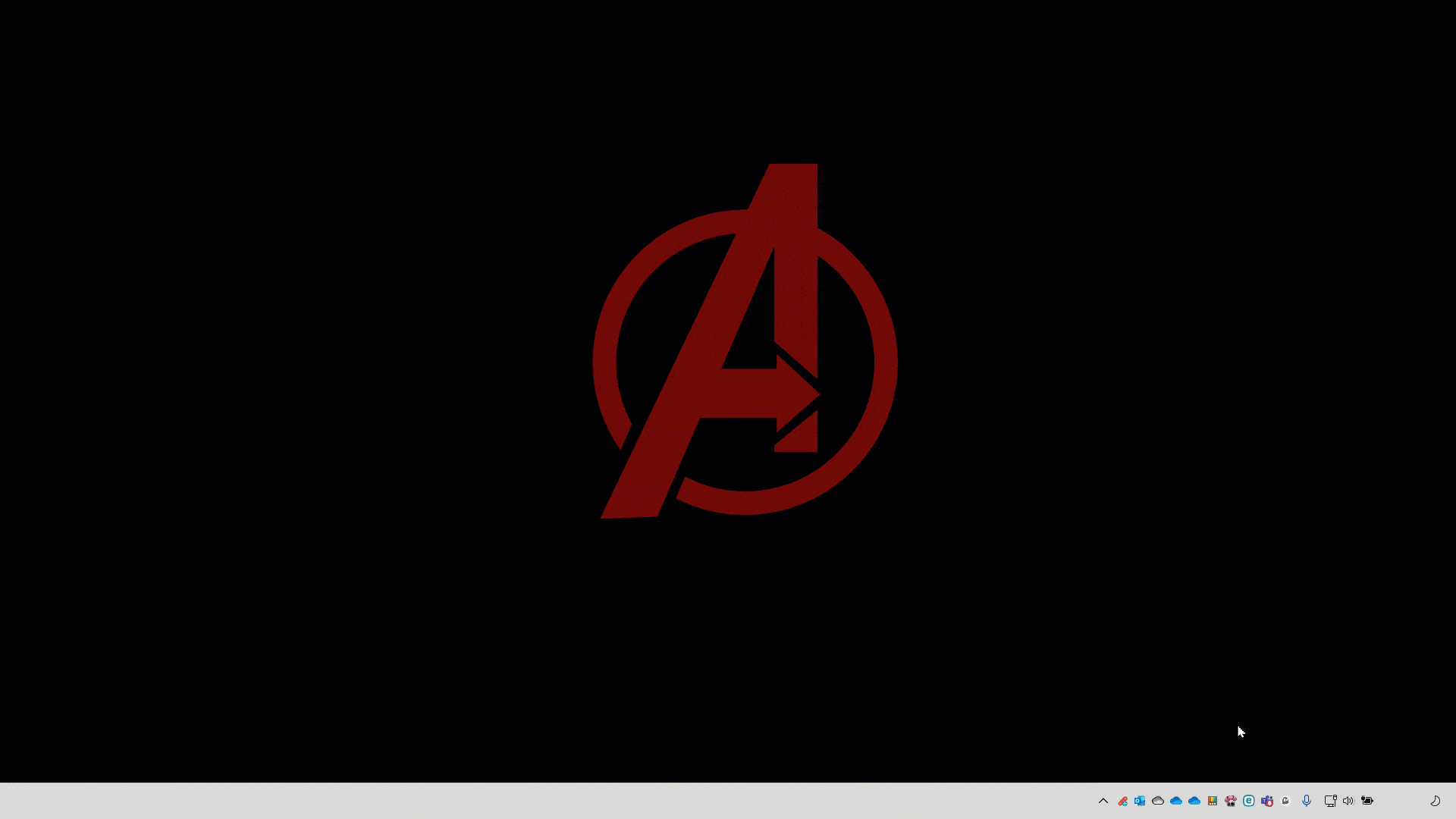The height and width of the screenshot is (819, 1456).
Task: Open the pink-haired character tray icon
Action: click(x=1231, y=801)
